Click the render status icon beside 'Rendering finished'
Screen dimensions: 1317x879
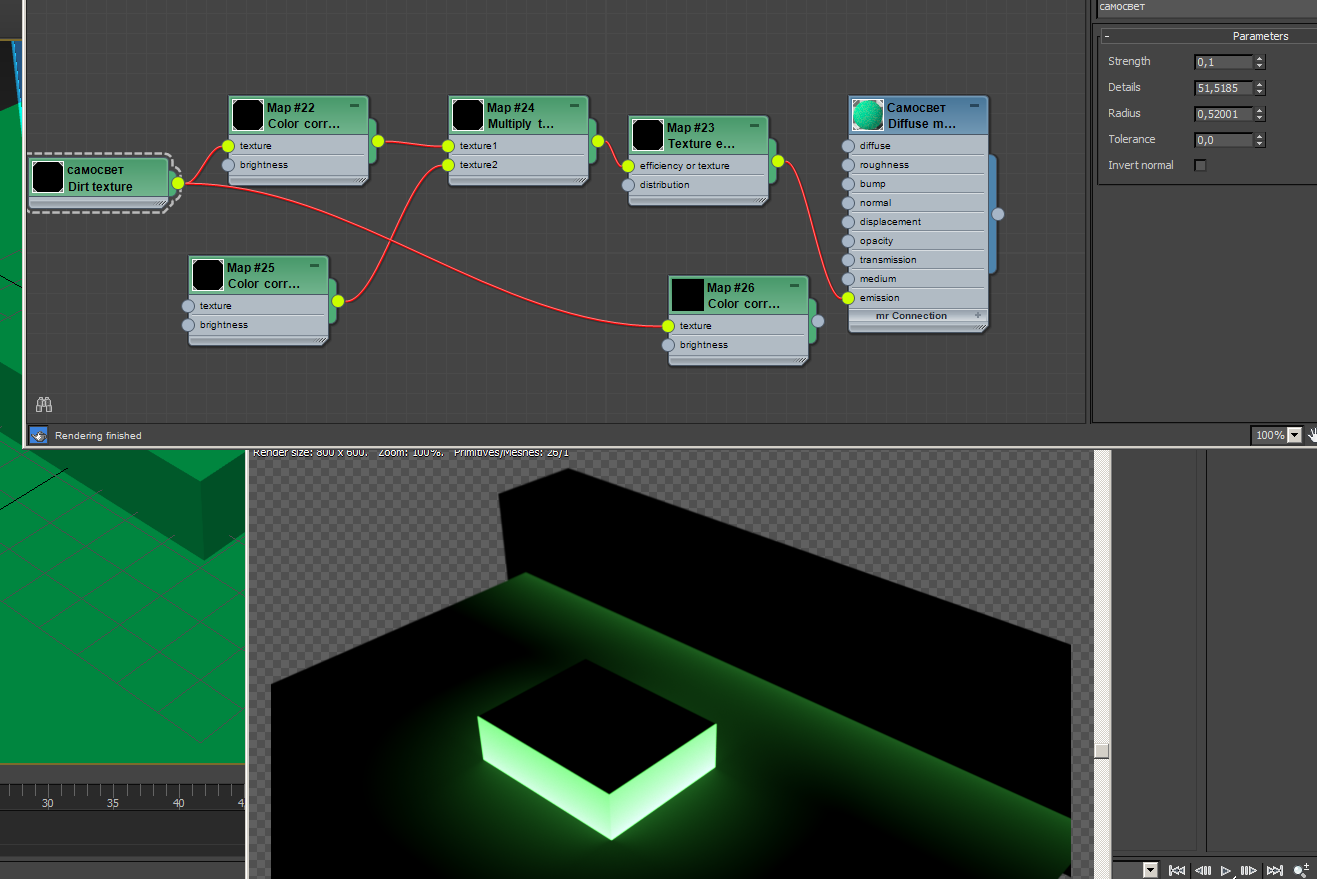(x=38, y=435)
